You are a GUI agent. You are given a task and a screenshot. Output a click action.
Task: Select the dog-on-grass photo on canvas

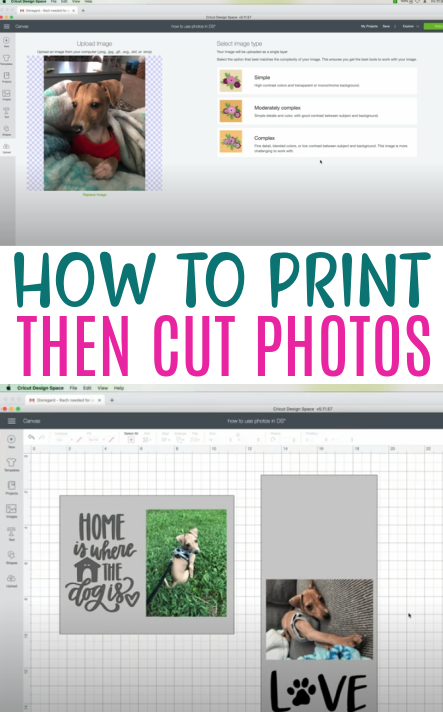186,563
